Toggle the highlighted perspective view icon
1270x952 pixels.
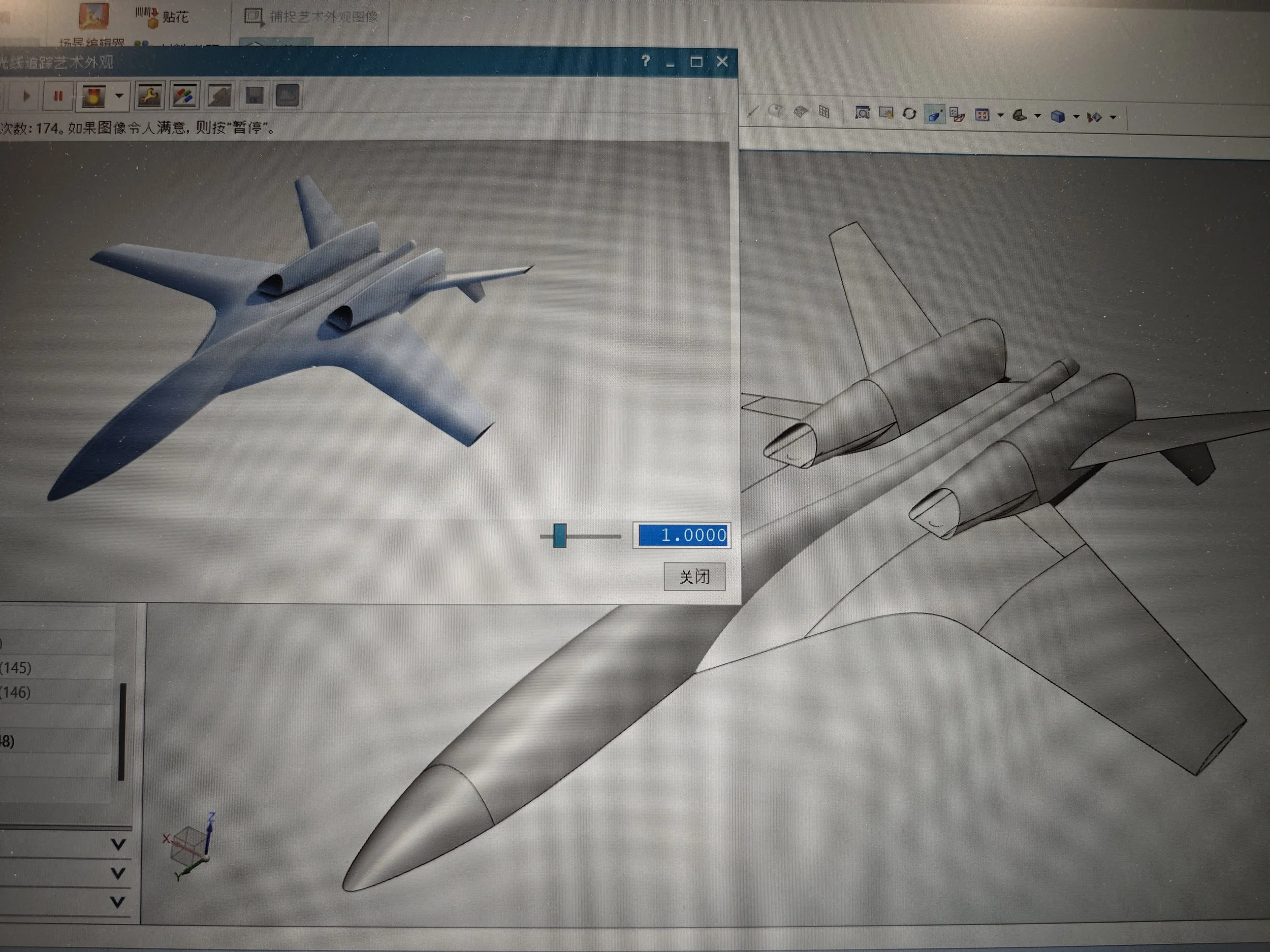(934, 115)
